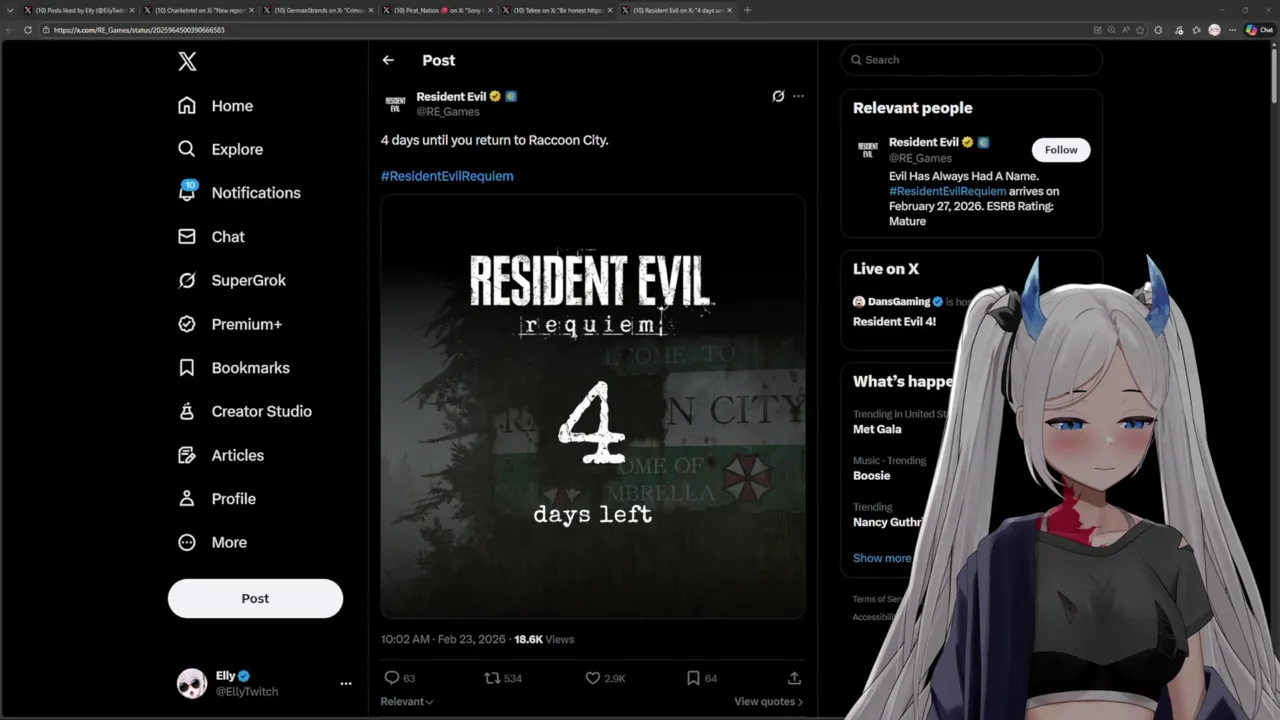Click the @RE_Games handle on the post
This screenshot has height=720, width=1280.
coord(448,112)
